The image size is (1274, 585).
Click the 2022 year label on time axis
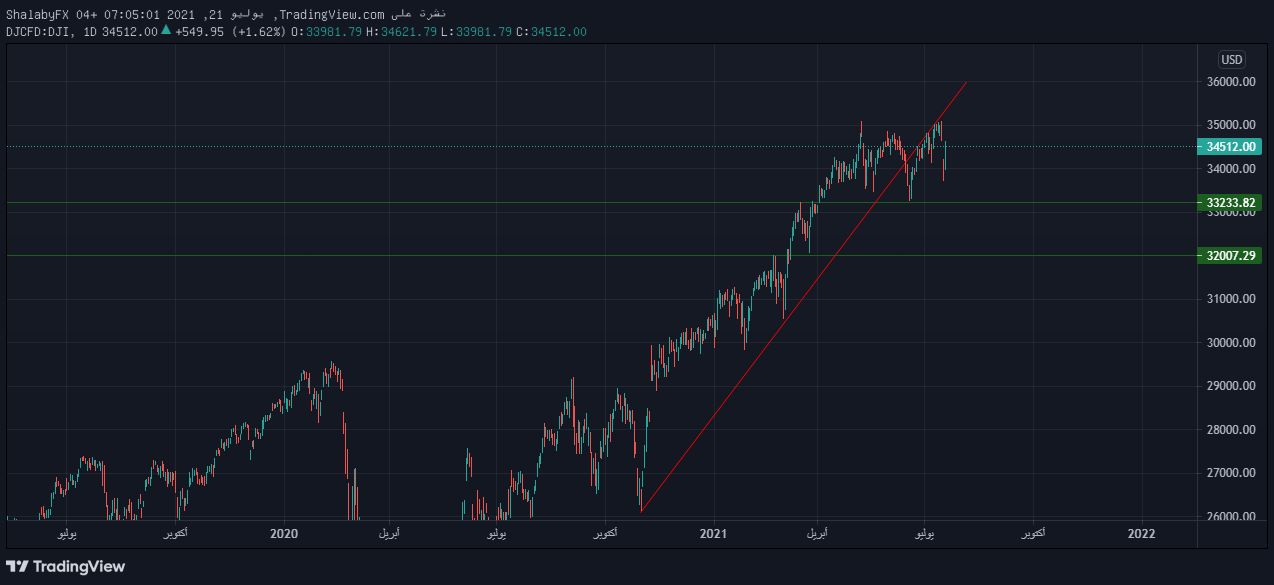pos(1141,534)
